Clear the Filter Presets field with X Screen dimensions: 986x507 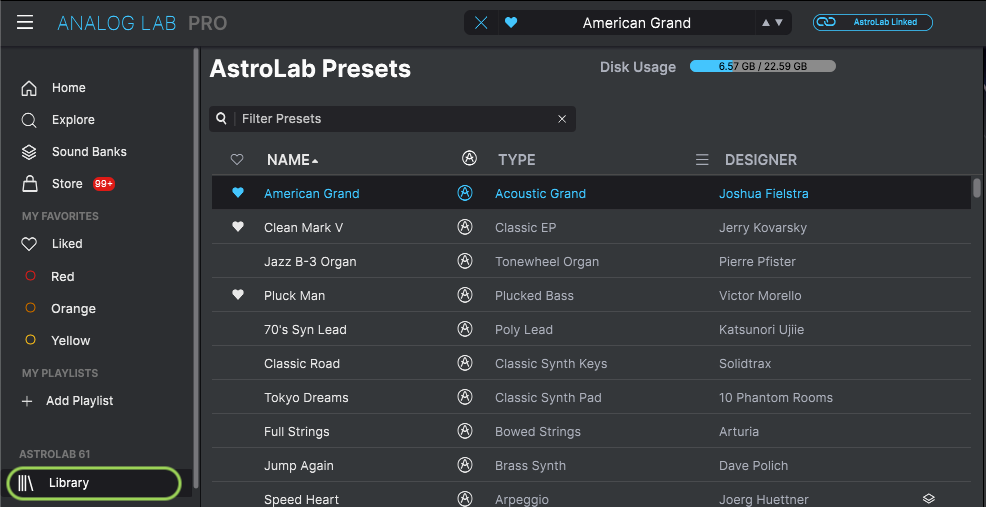pyautogui.click(x=562, y=119)
